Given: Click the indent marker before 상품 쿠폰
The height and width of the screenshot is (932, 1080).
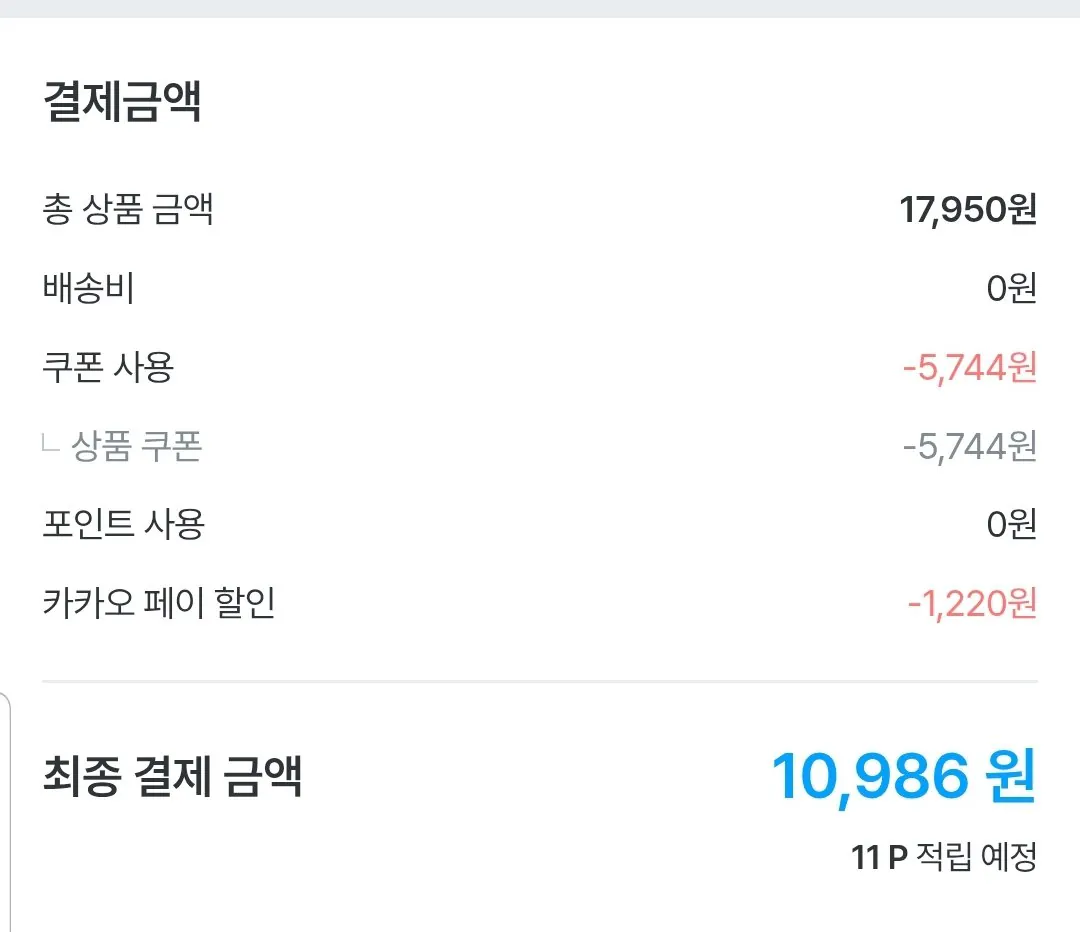Looking at the screenshot, I should (x=51, y=445).
